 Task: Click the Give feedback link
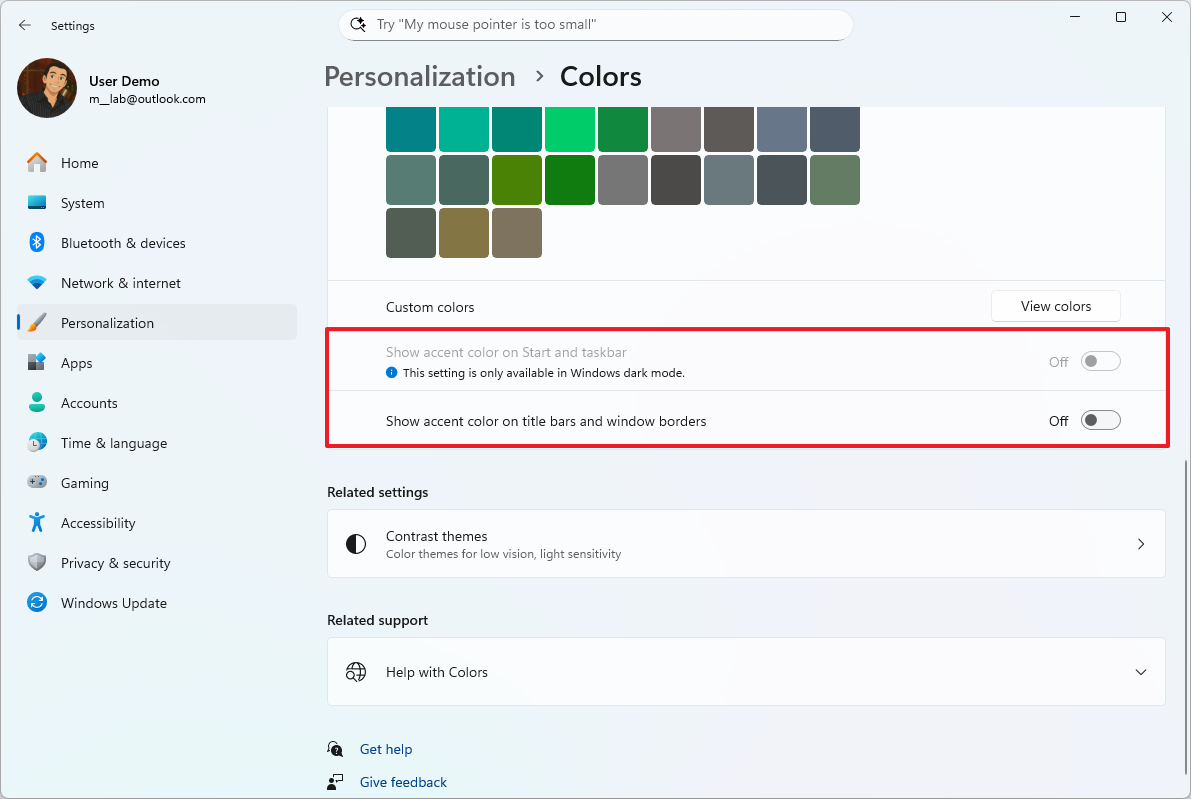pyautogui.click(x=402, y=781)
